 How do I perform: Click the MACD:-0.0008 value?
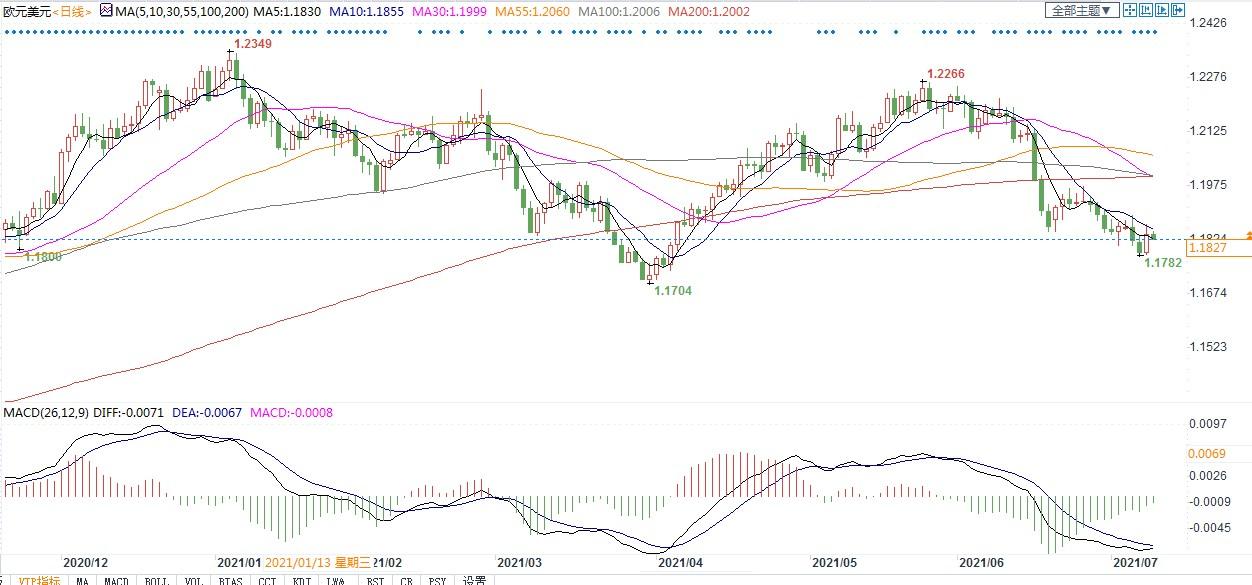pyautogui.click(x=291, y=412)
